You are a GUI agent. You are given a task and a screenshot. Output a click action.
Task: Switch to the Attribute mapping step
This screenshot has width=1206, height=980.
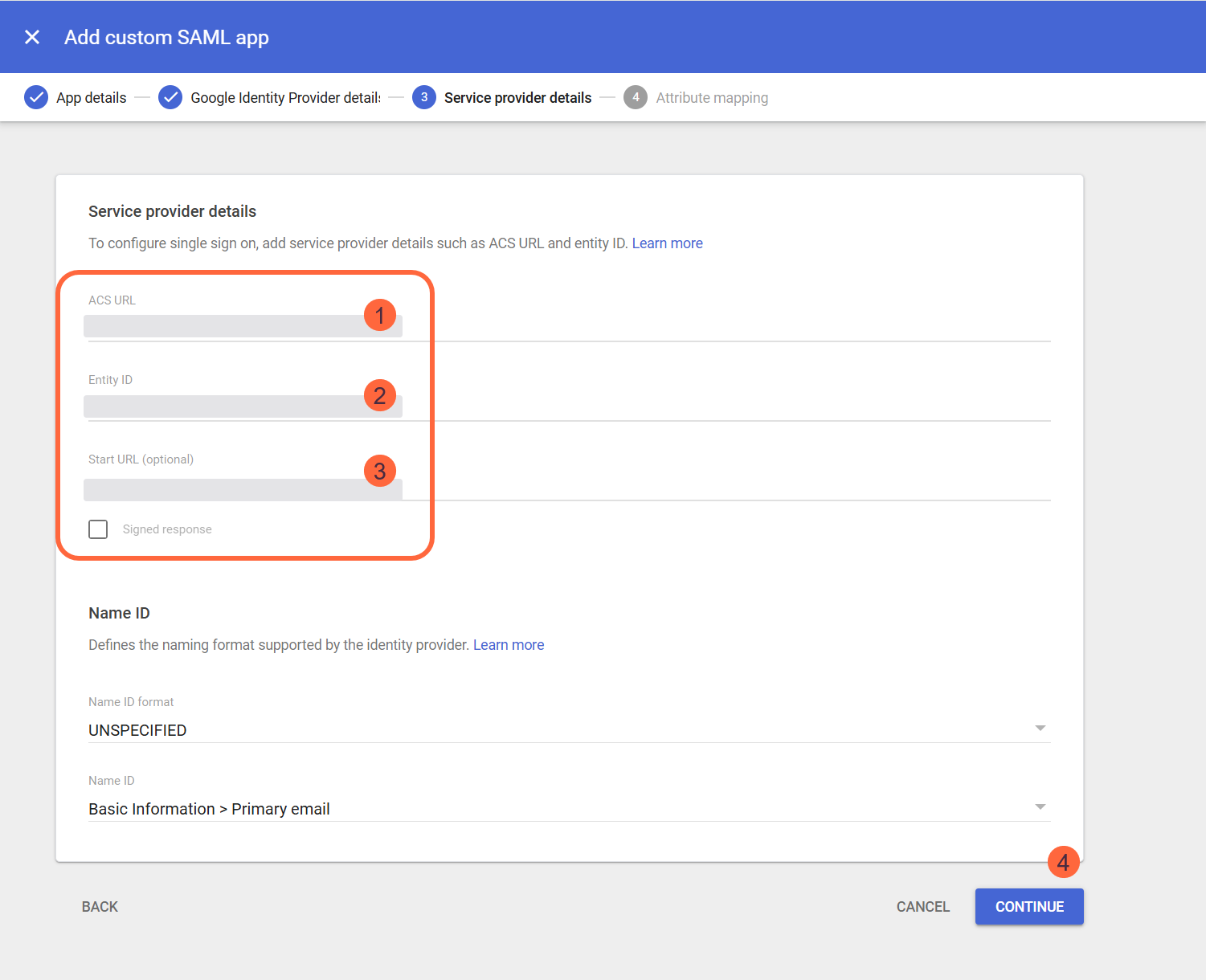click(x=712, y=96)
